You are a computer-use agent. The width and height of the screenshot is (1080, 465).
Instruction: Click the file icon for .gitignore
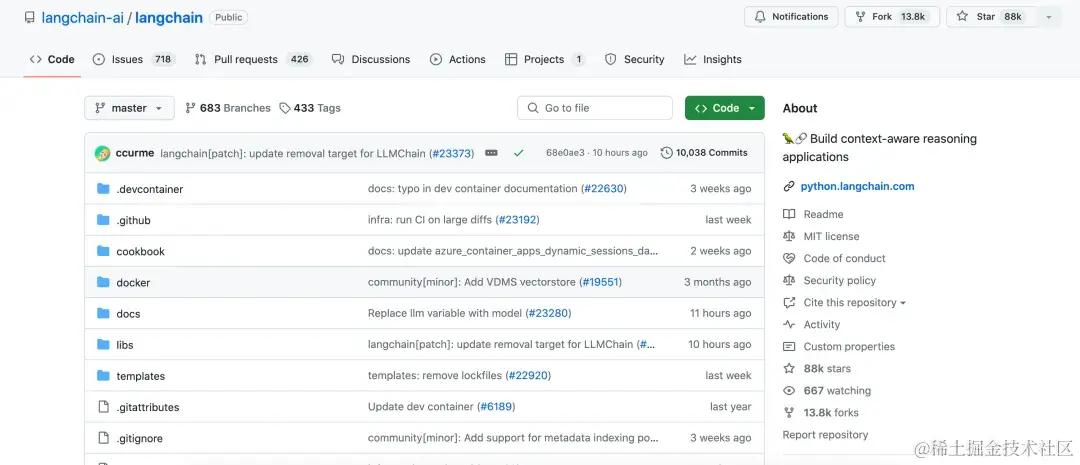pos(103,437)
